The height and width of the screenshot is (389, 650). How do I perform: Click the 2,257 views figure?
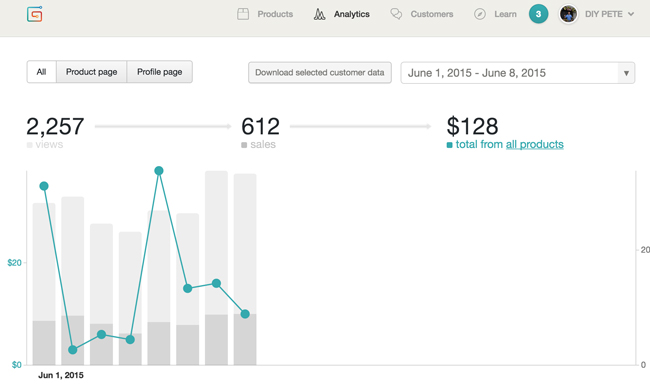pyautogui.click(x=55, y=126)
